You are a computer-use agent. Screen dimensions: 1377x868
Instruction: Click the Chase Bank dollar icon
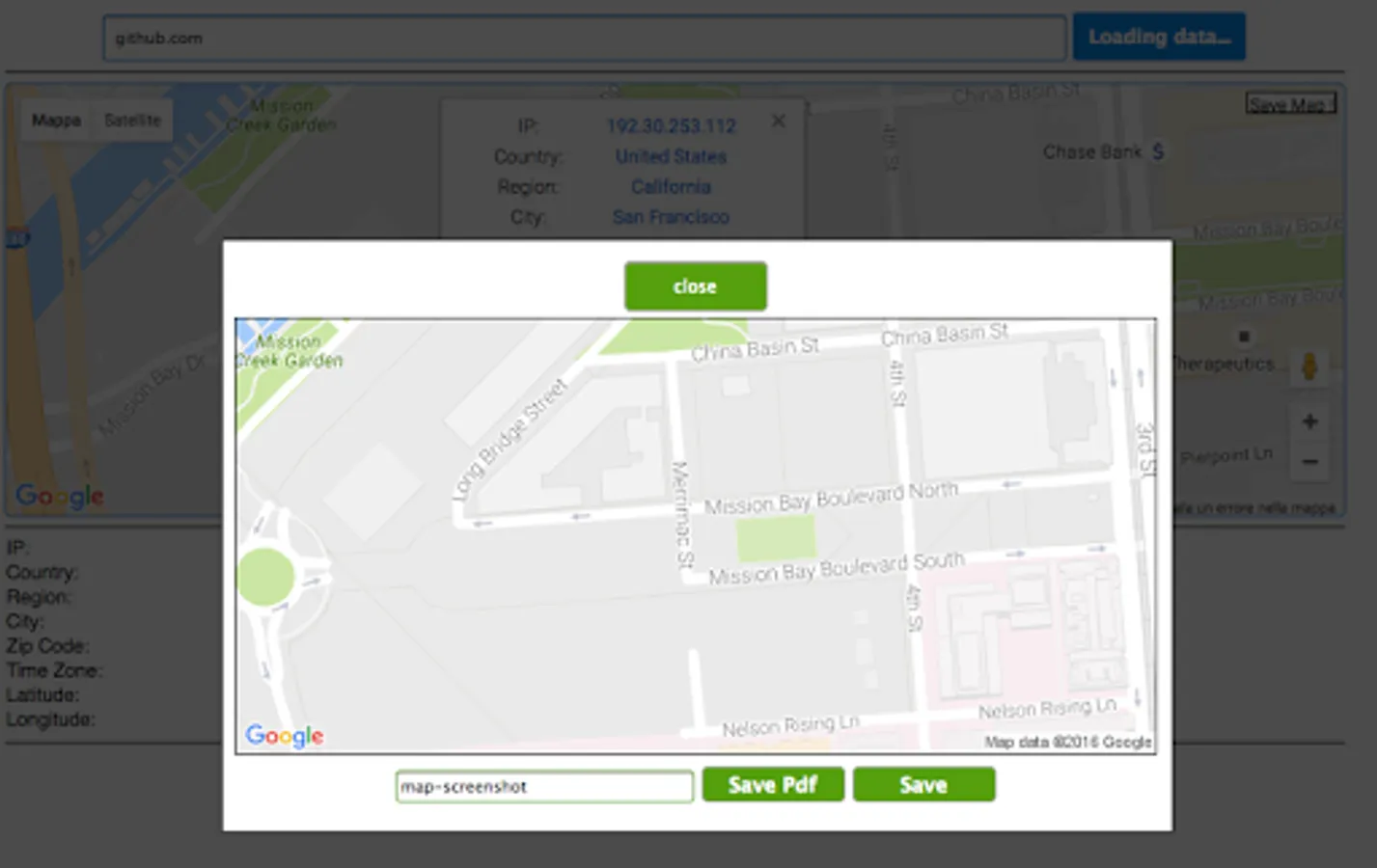[x=1158, y=151]
